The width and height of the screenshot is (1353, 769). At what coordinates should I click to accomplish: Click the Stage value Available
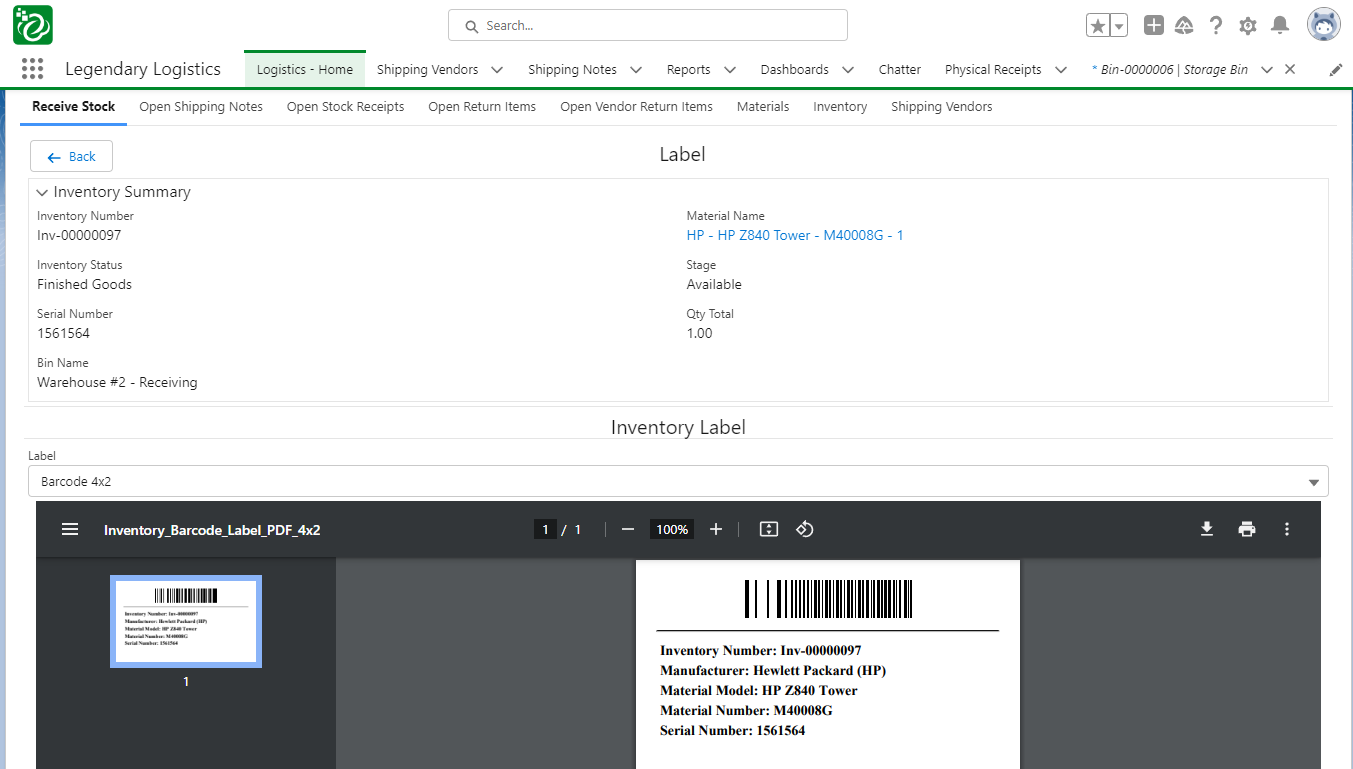(714, 284)
